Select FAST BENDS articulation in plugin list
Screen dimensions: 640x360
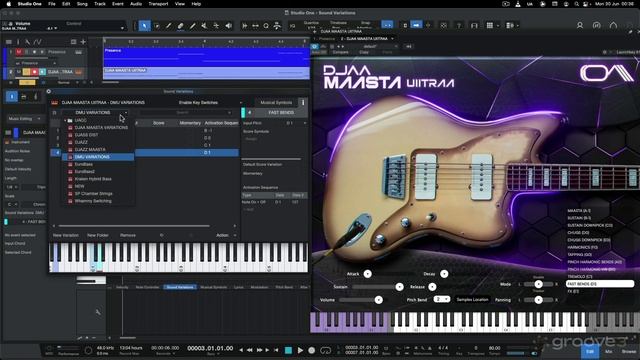click(600, 284)
